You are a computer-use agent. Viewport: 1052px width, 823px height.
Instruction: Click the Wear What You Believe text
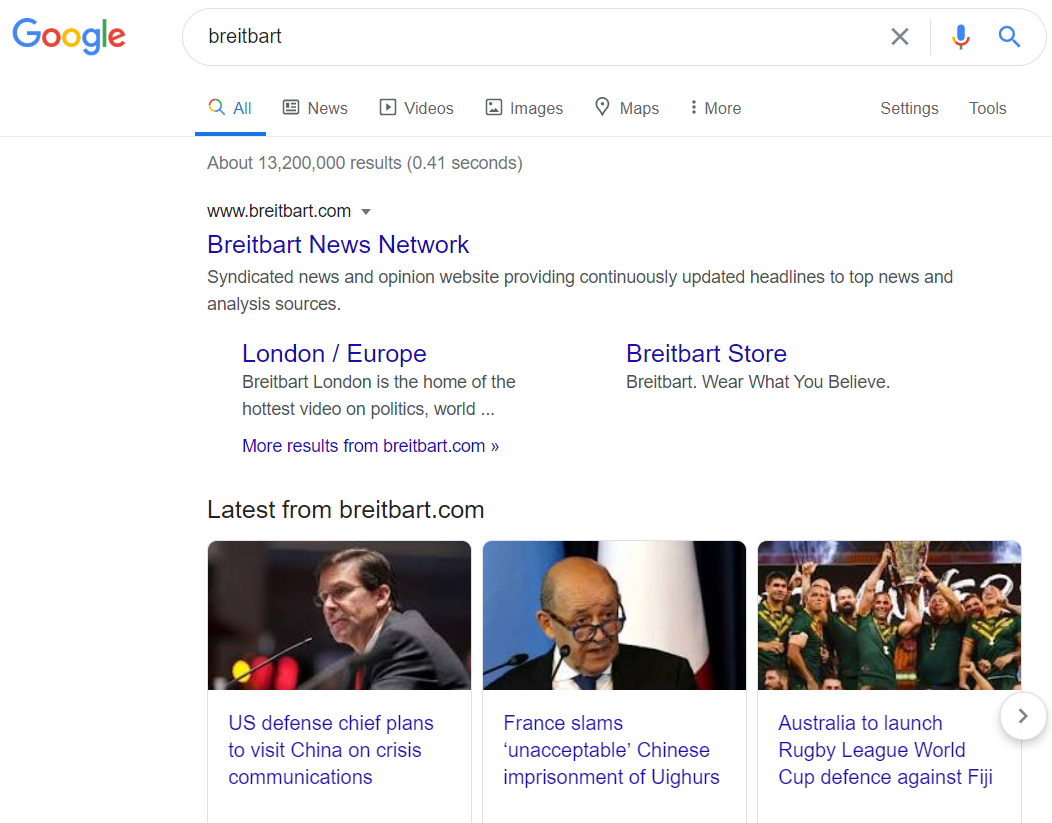[796, 382]
